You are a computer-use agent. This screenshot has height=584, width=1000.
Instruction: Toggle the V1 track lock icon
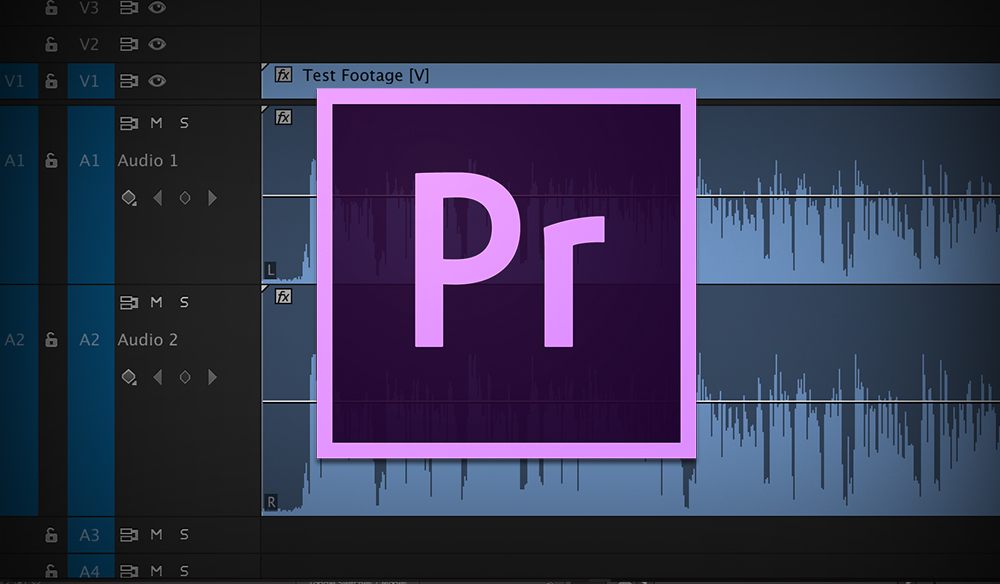(x=51, y=80)
